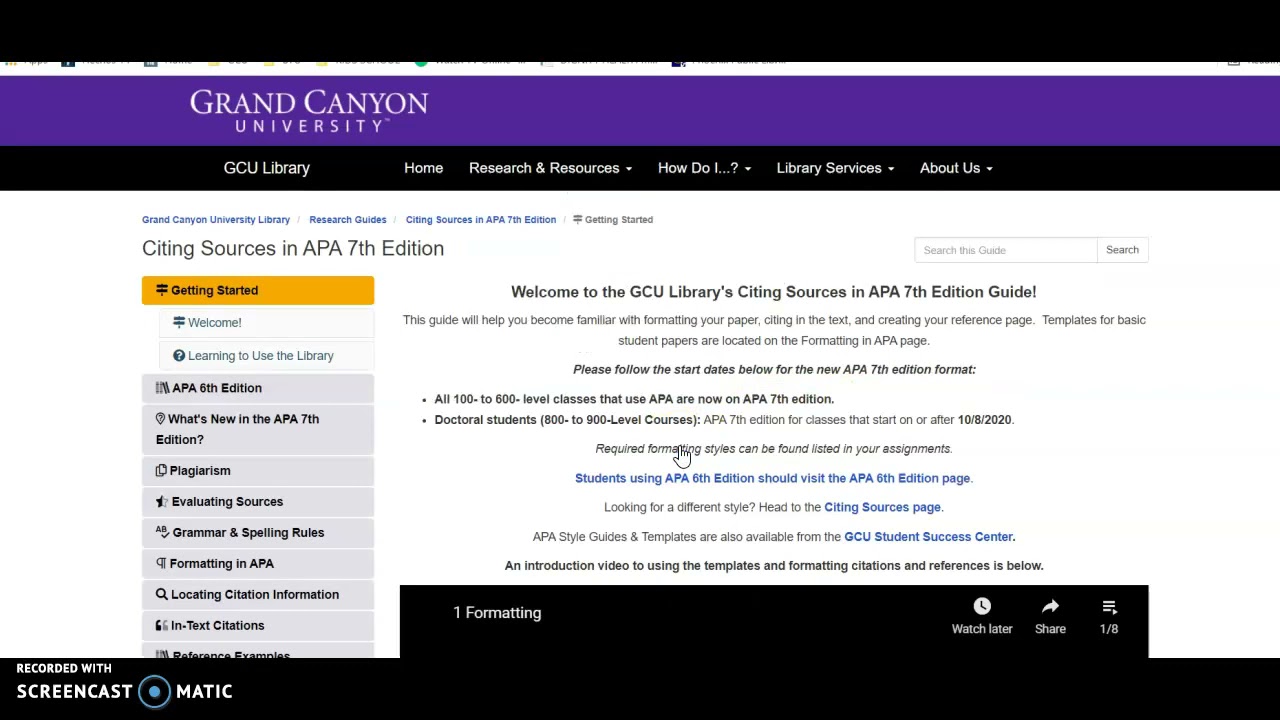This screenshot has height=720, width=1280.
Task: Click the Screencast-O-Matic logo circle
Action: pyautogui.click(x=155, y=692)
